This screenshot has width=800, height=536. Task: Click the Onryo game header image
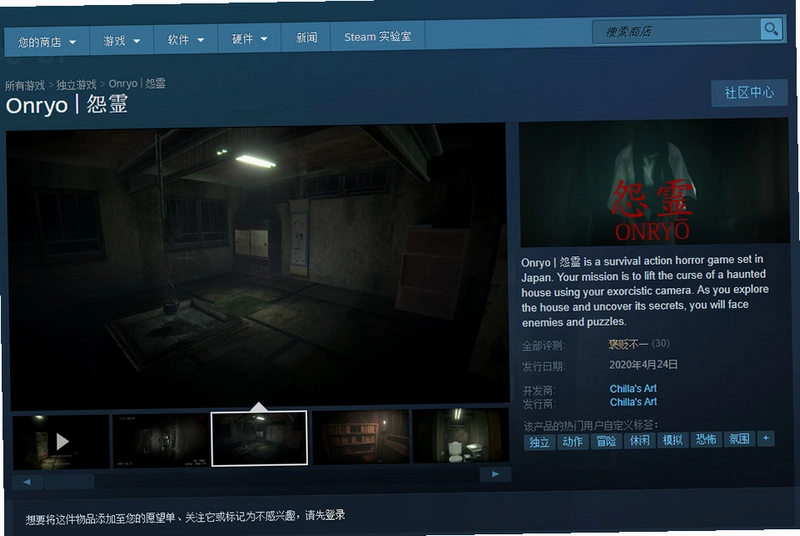(x=654, y=183)
